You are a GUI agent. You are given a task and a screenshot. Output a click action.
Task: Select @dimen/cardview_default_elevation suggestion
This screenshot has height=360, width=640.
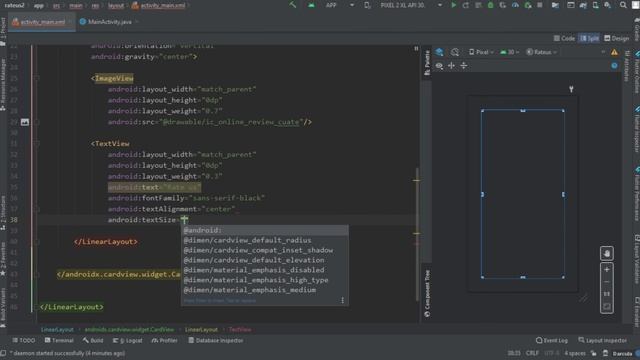(264, 260)
